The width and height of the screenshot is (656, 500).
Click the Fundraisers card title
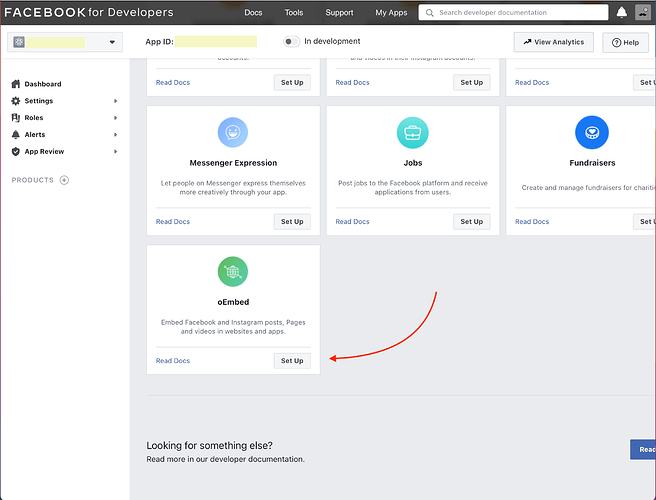click(x=592, y=163)
